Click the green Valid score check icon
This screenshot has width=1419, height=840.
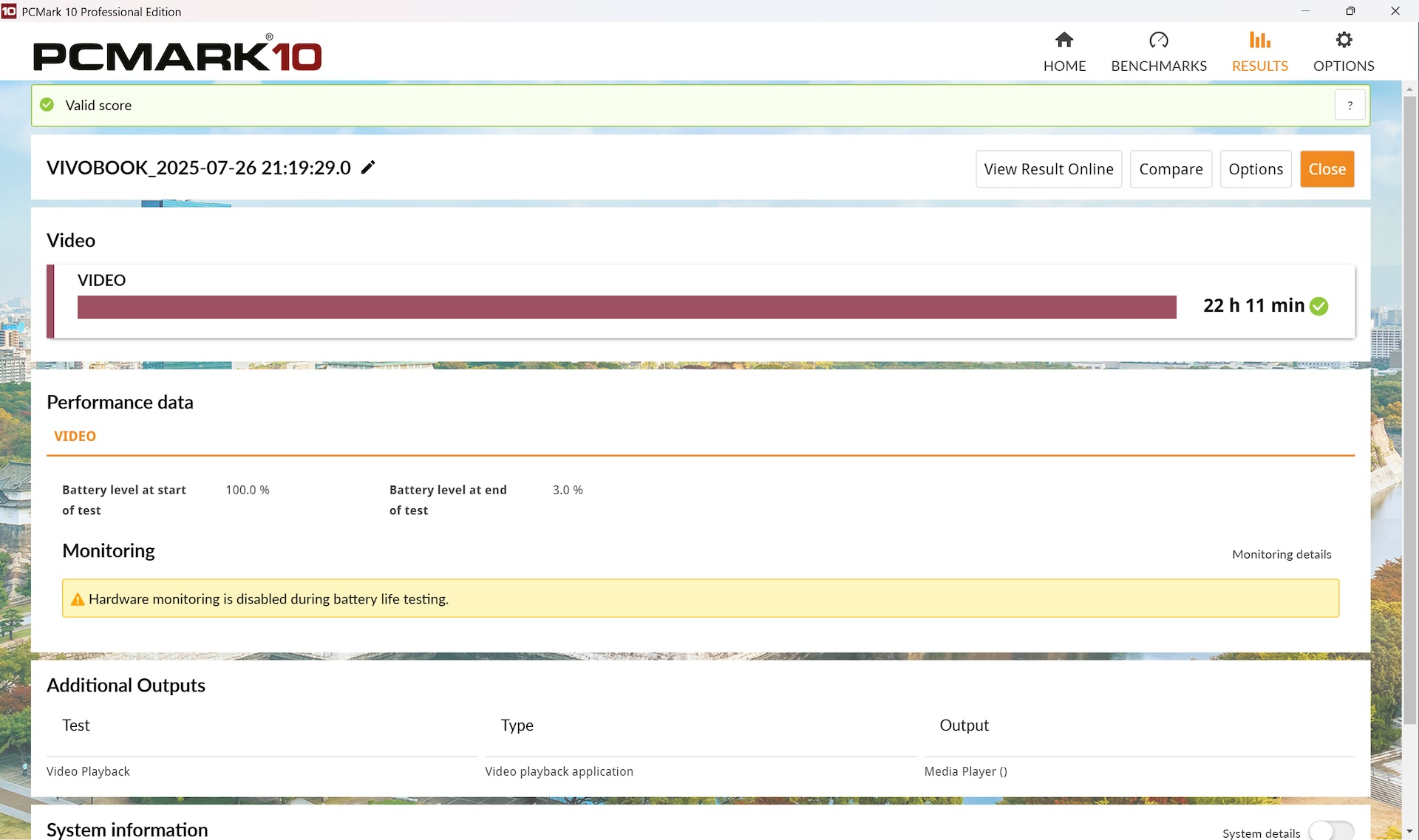click(x=47, y=105)
